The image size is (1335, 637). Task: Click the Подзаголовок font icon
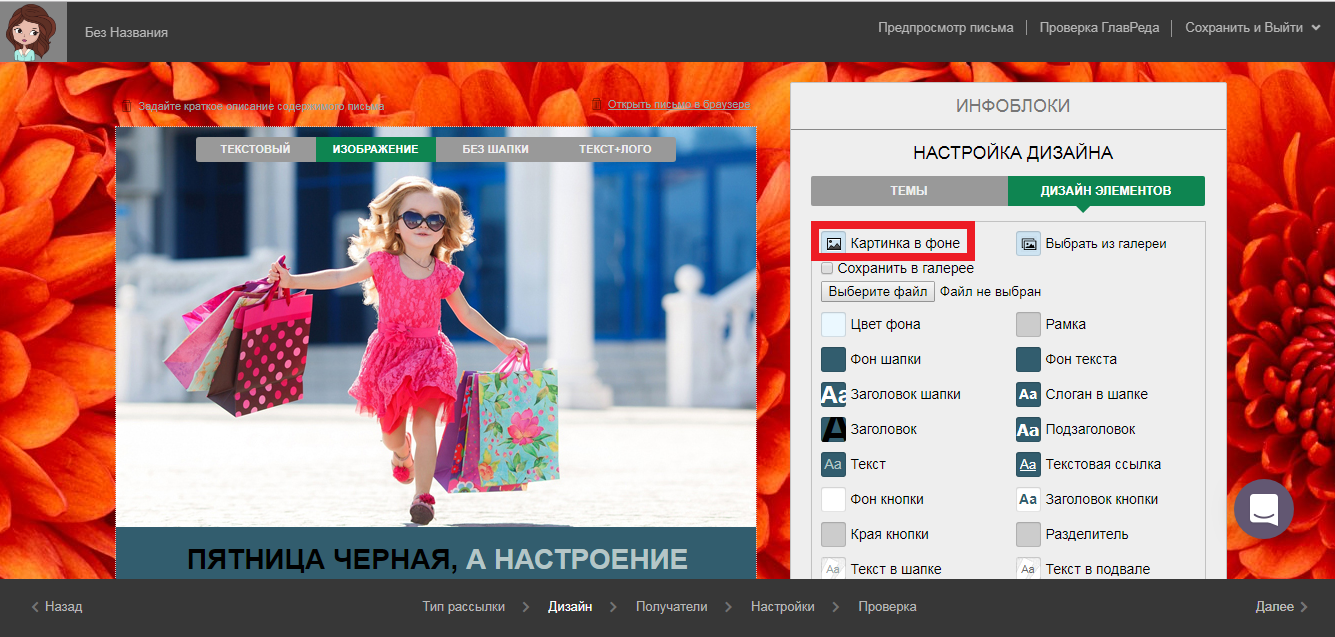pyautogui.click(x=1028, y=429)
